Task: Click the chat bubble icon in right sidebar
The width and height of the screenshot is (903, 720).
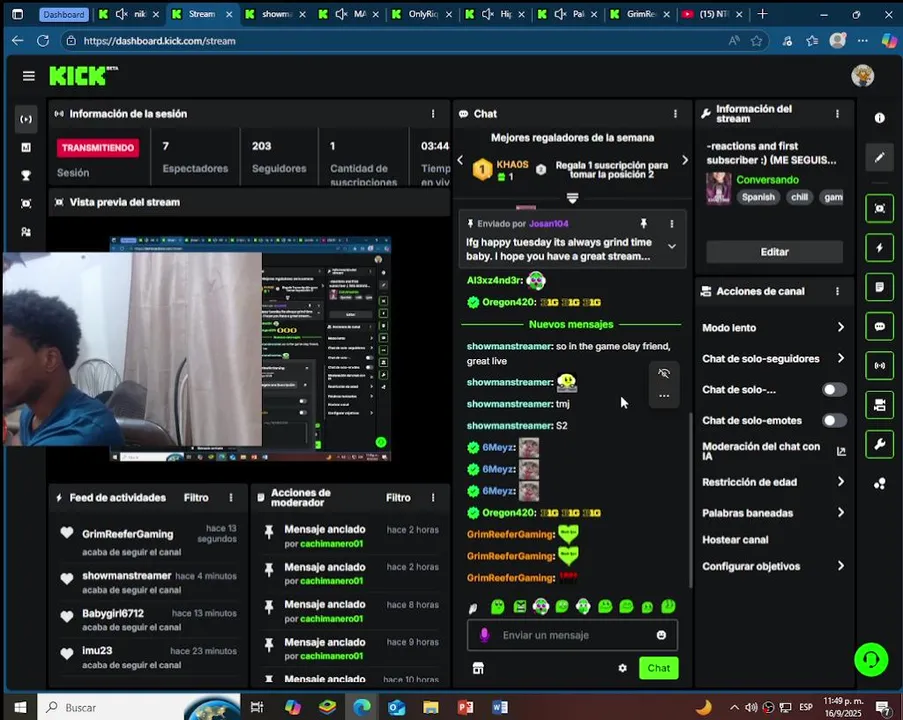Action: (x=879, y=326)
